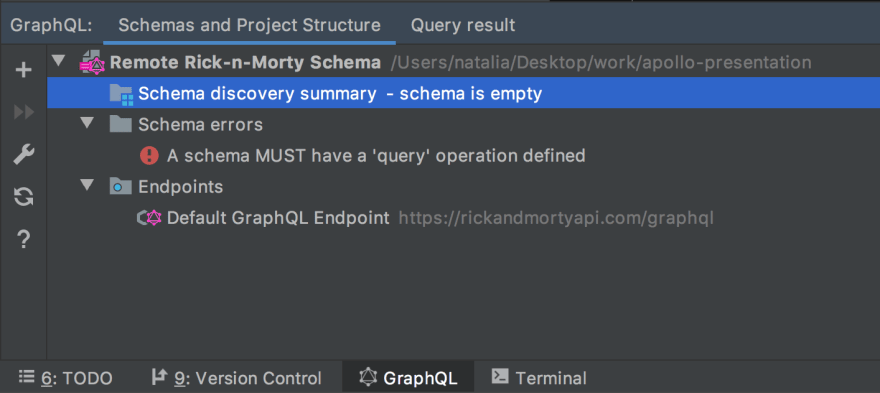Click the refresh schema icon

[x=24, y=197]
